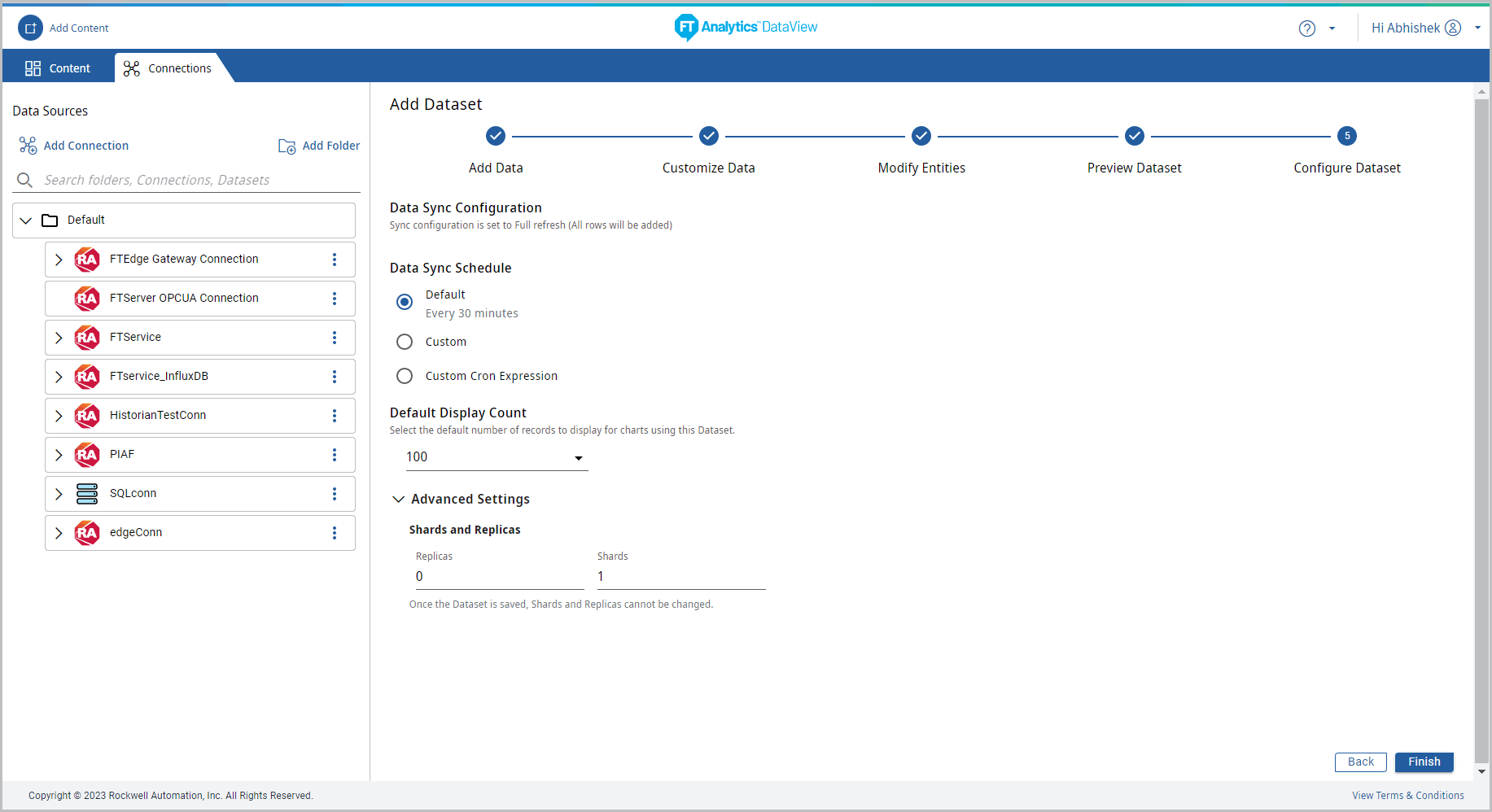This screenshot has height=812, width=1492.
Task: Expand the FTEdge Gateway Connection node
Action: pyautogui.click(x=59, y=260)
